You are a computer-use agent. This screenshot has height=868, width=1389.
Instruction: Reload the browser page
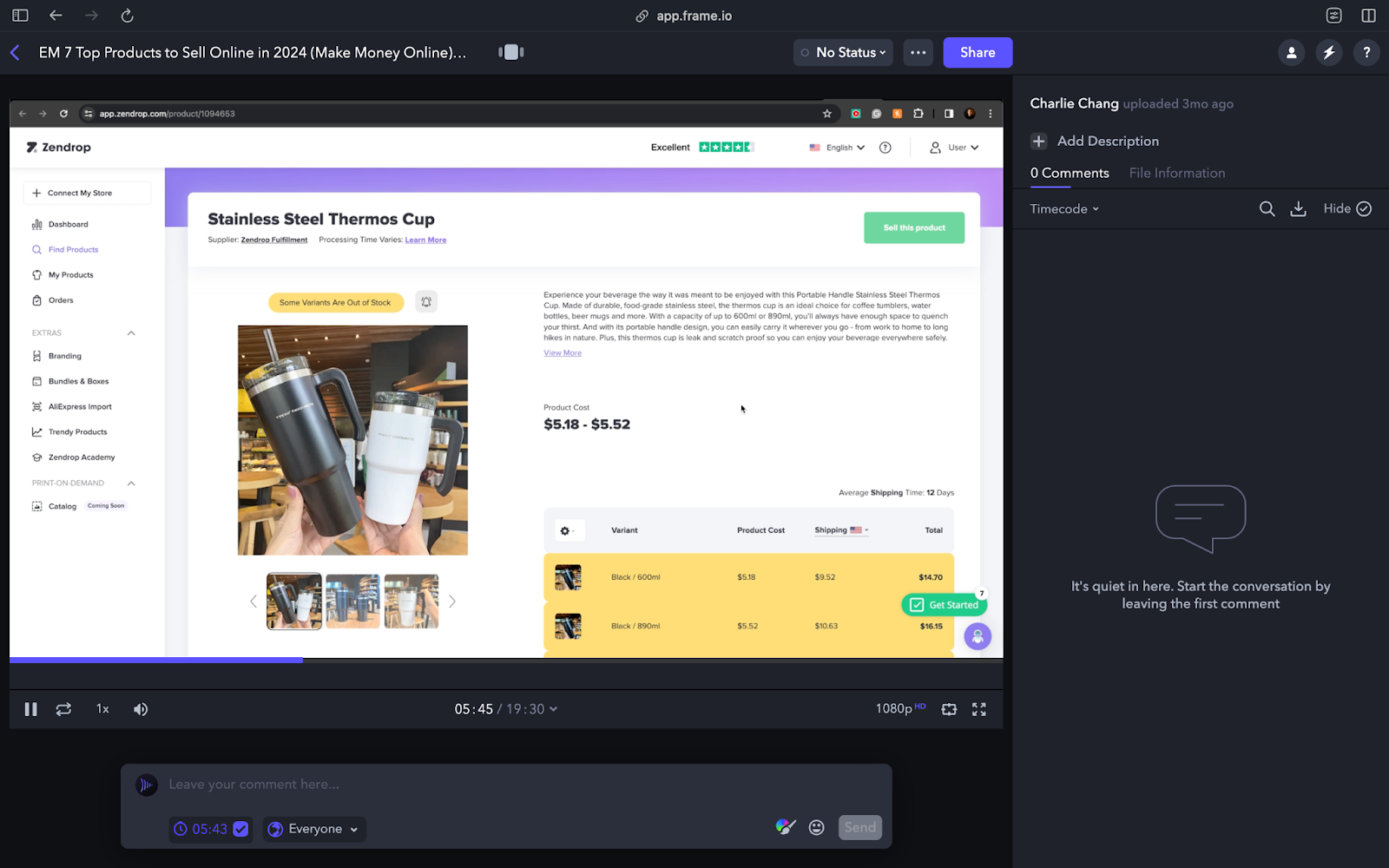tap(127, 16)
